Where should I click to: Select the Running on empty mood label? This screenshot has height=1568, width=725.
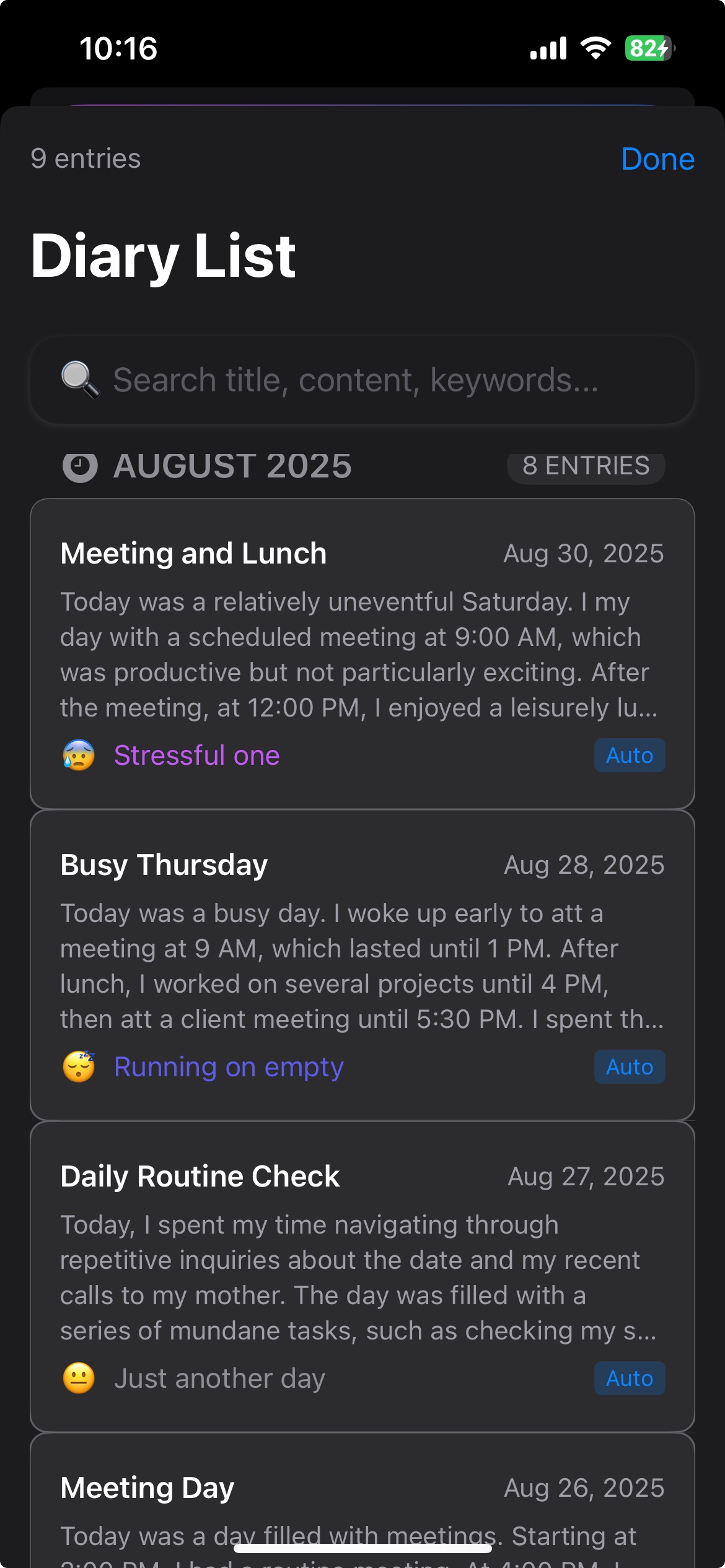tap(229, 1067)
